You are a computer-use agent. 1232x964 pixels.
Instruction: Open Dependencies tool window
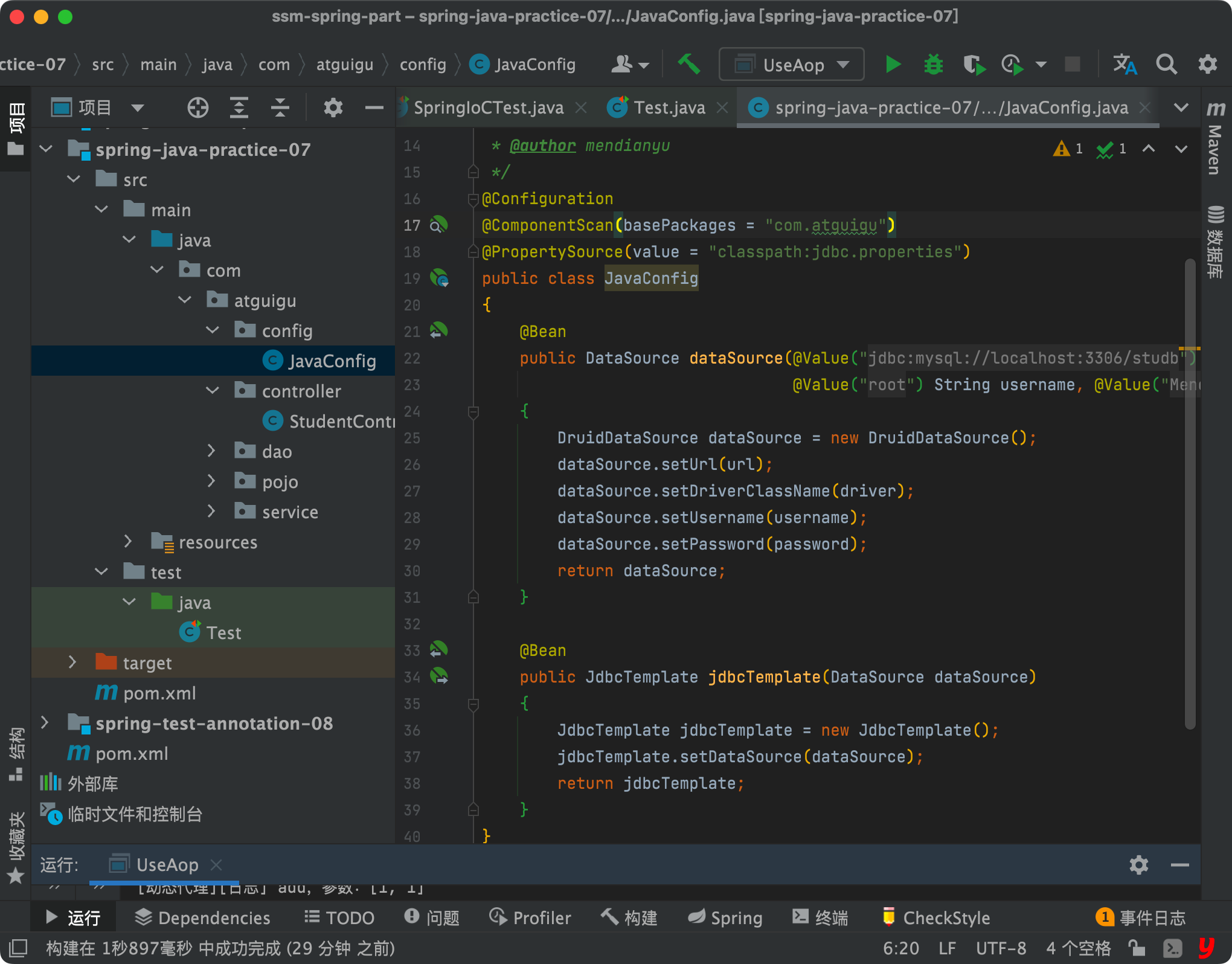202,917
